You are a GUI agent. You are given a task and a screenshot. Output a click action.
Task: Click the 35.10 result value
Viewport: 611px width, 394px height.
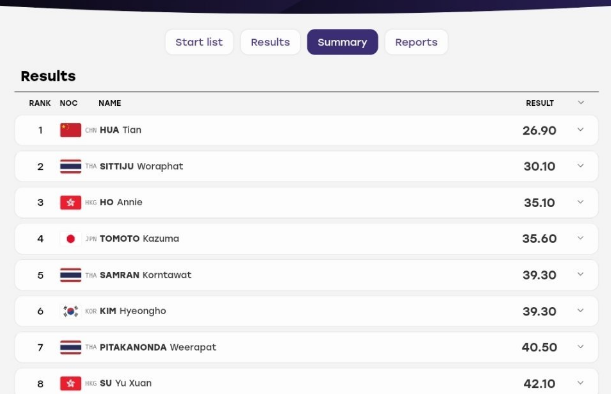point(539,203)
